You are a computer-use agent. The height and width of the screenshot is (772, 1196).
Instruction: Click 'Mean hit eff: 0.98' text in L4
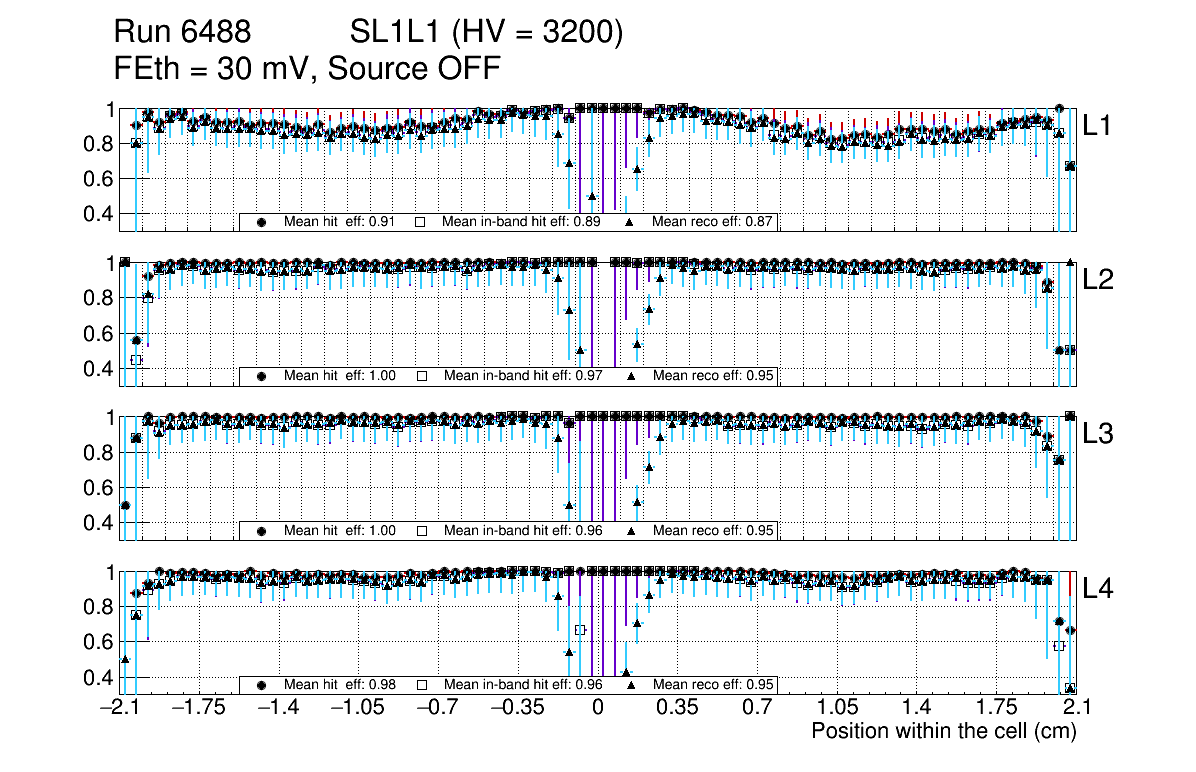tap(340, 685)
